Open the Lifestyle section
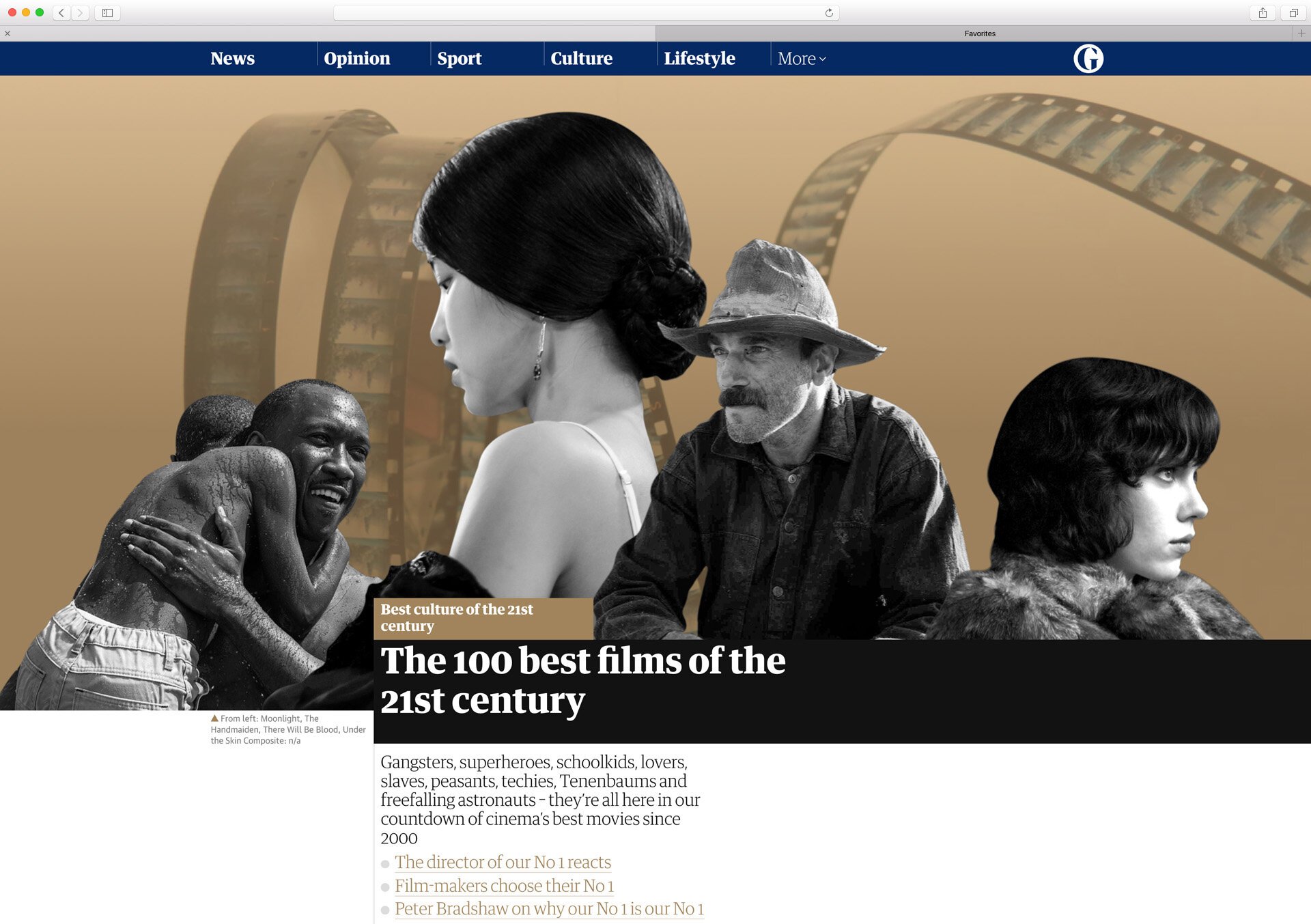 (699, 59)
